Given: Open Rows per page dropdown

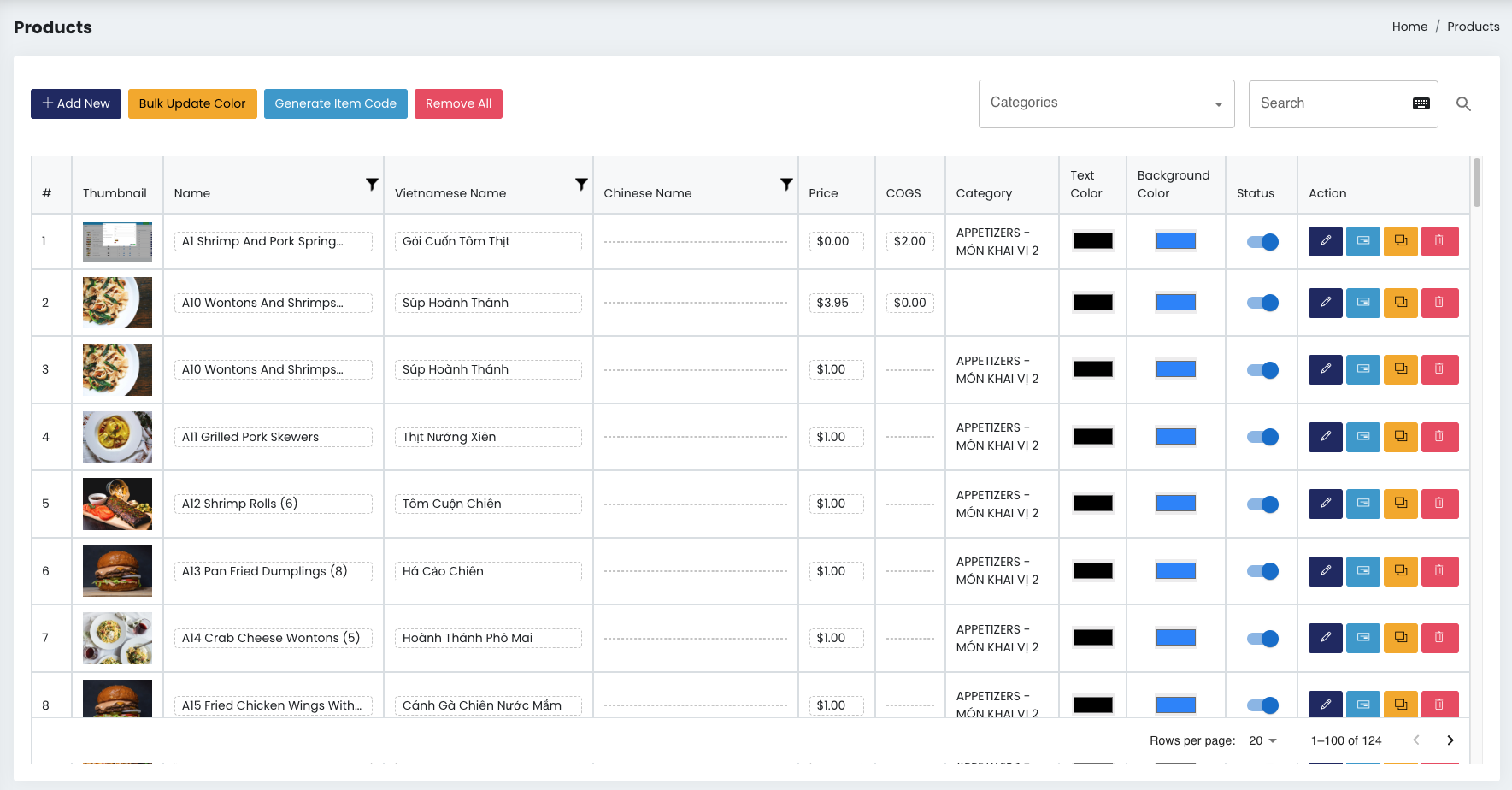Looking at the screenshot, I should [1262, 740].
